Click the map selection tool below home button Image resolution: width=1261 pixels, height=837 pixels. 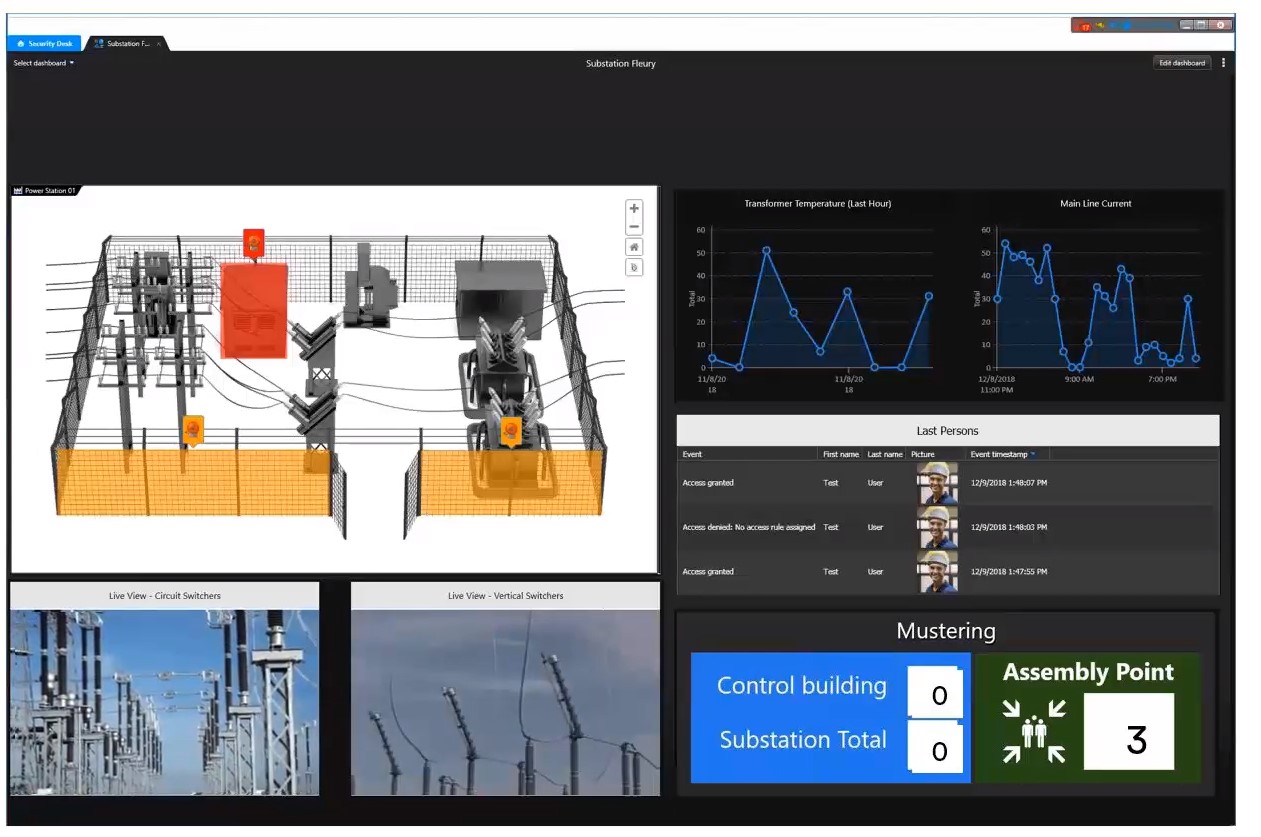pos(634,268)
